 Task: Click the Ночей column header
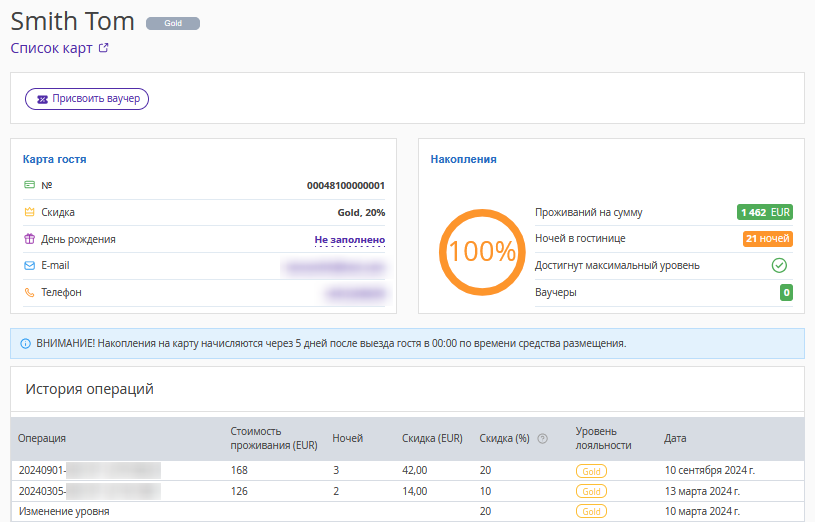click(347, 438)
